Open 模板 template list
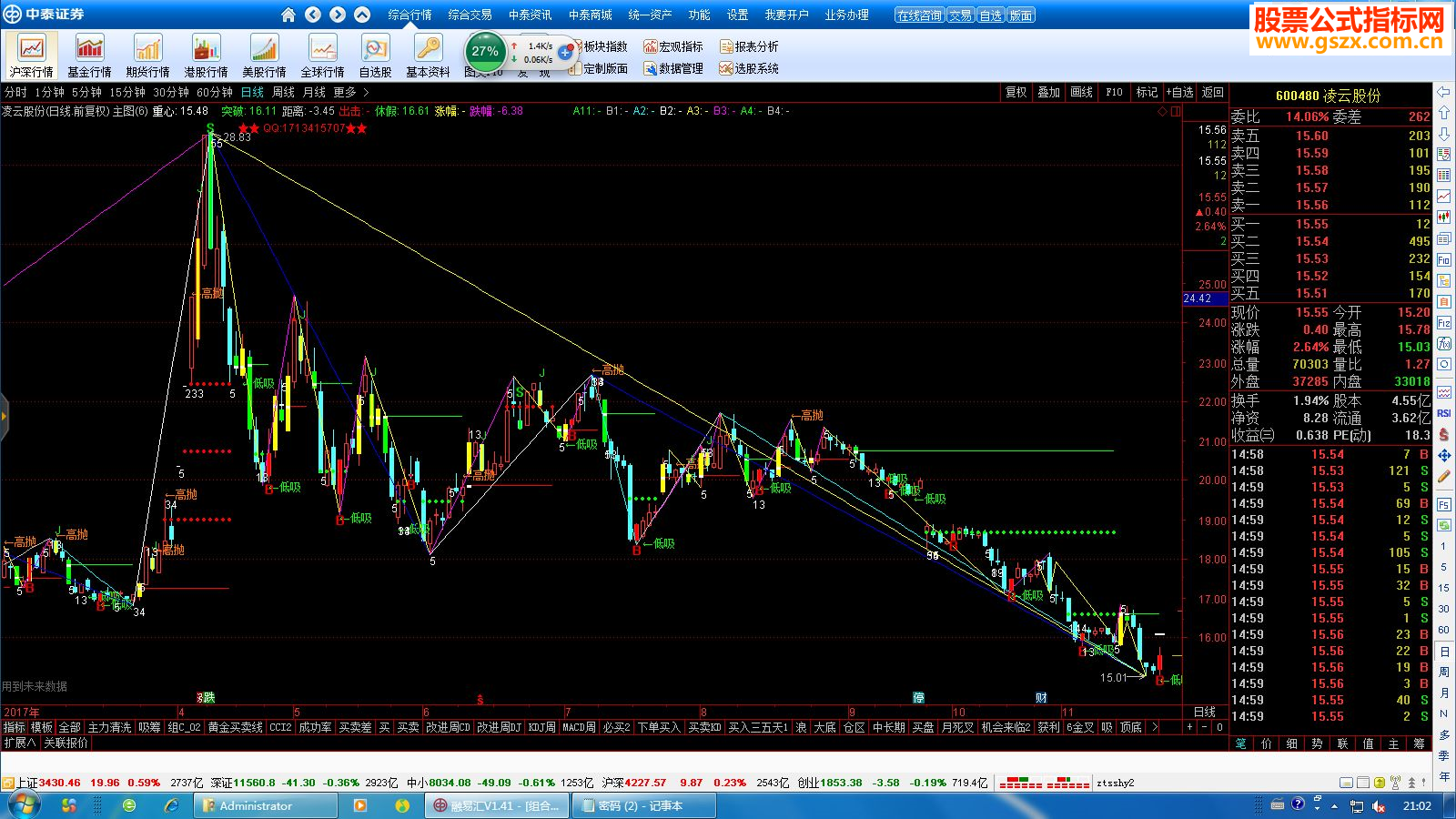1456x819 pixels. click(x=42, y=727)
